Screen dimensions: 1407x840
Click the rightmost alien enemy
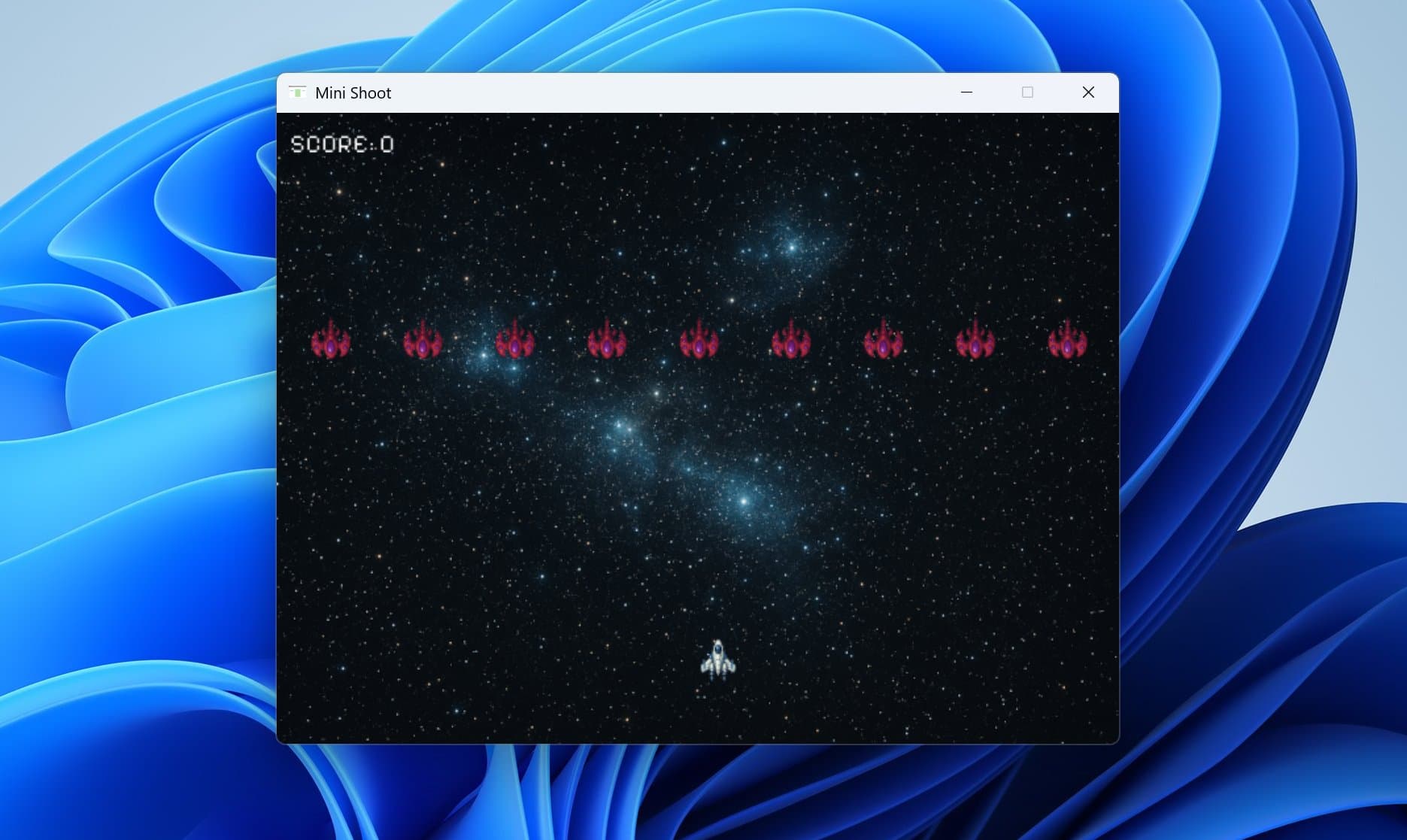point(1068,342)
